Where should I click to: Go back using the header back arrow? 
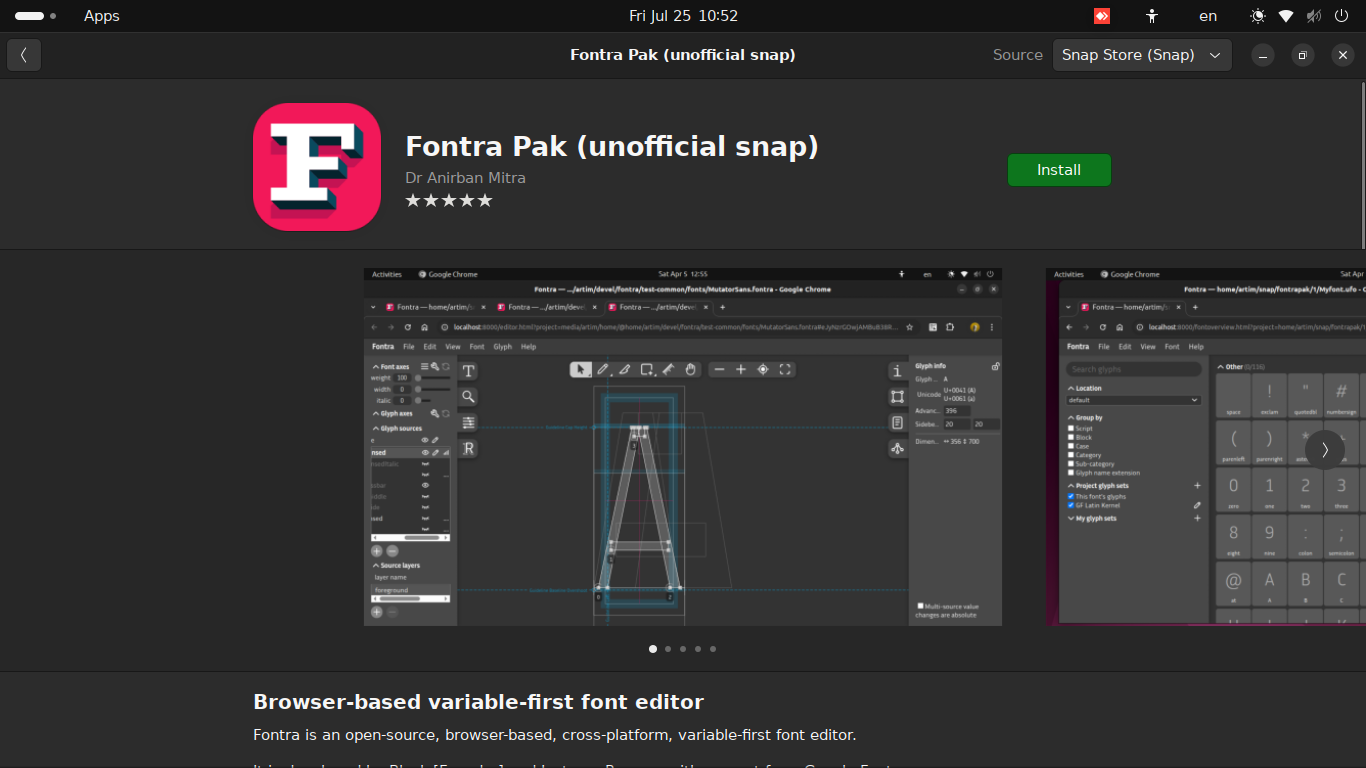tap(24, 55)
